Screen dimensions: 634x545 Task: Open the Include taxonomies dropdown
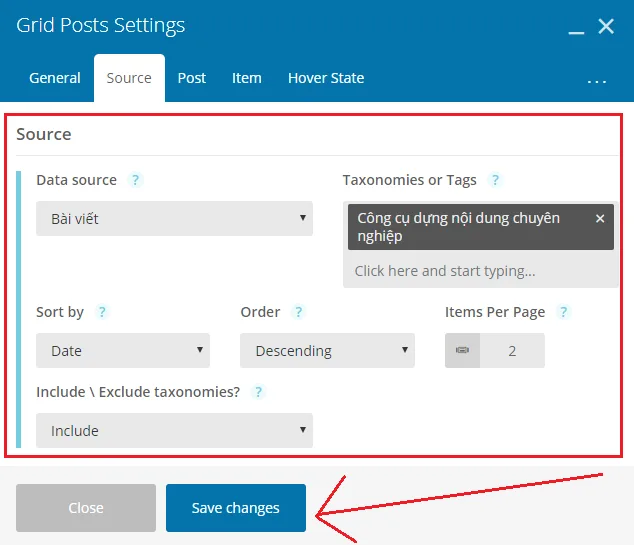(x=174, y=431)
